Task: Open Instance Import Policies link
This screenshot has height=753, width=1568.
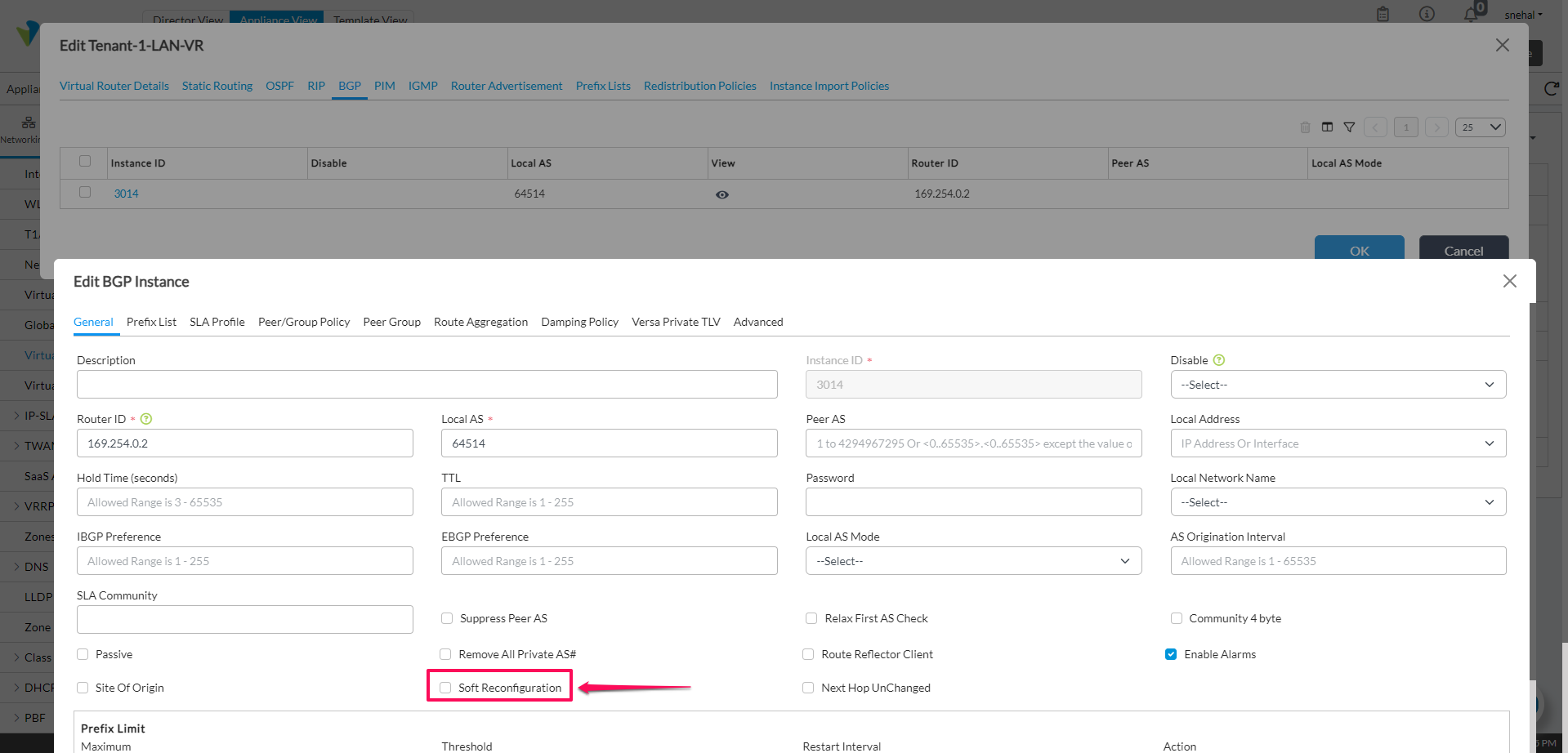Action: pyautogui.click(x=829, y=86)
